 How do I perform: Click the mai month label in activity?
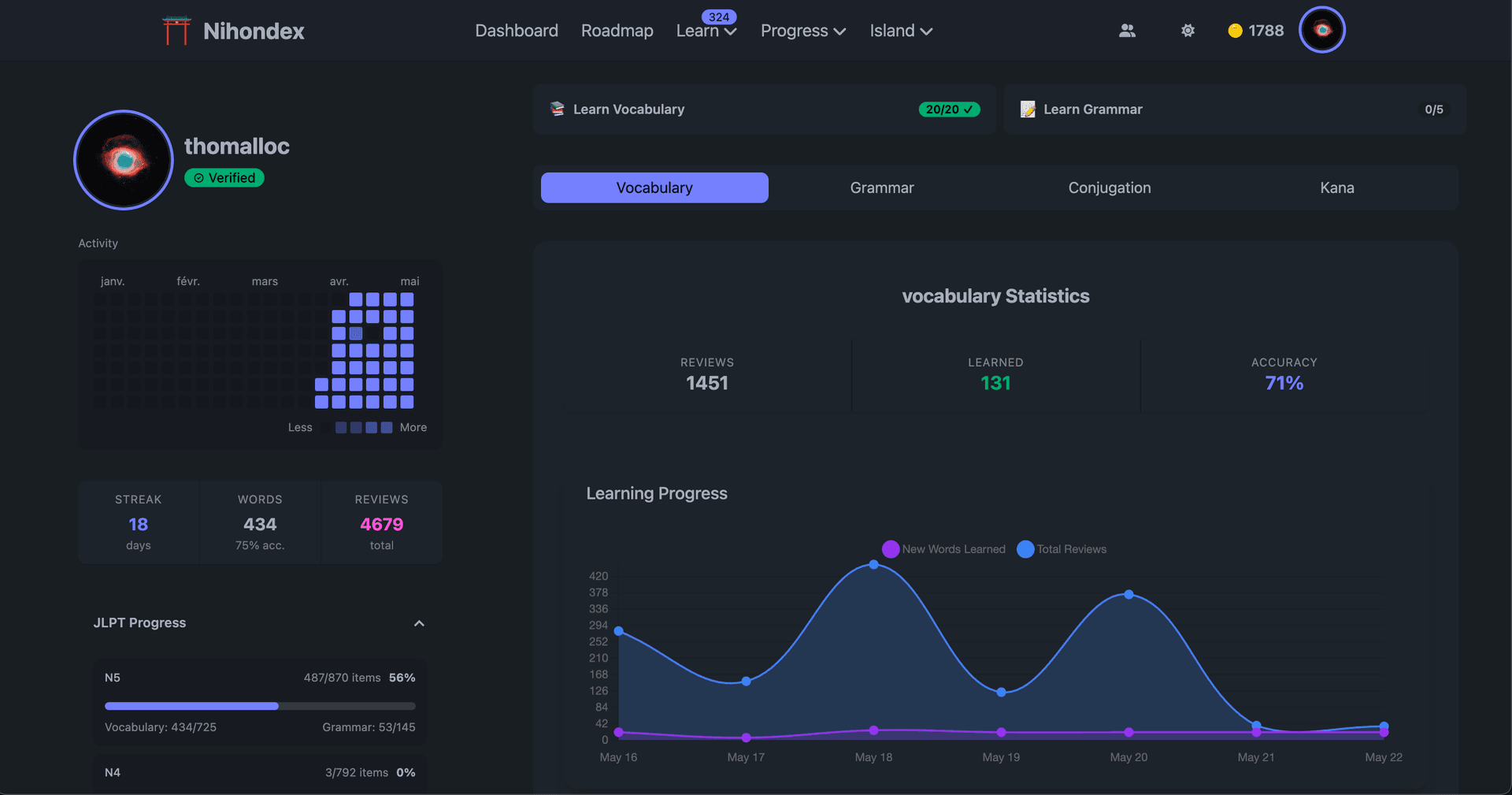pos(409,281)
